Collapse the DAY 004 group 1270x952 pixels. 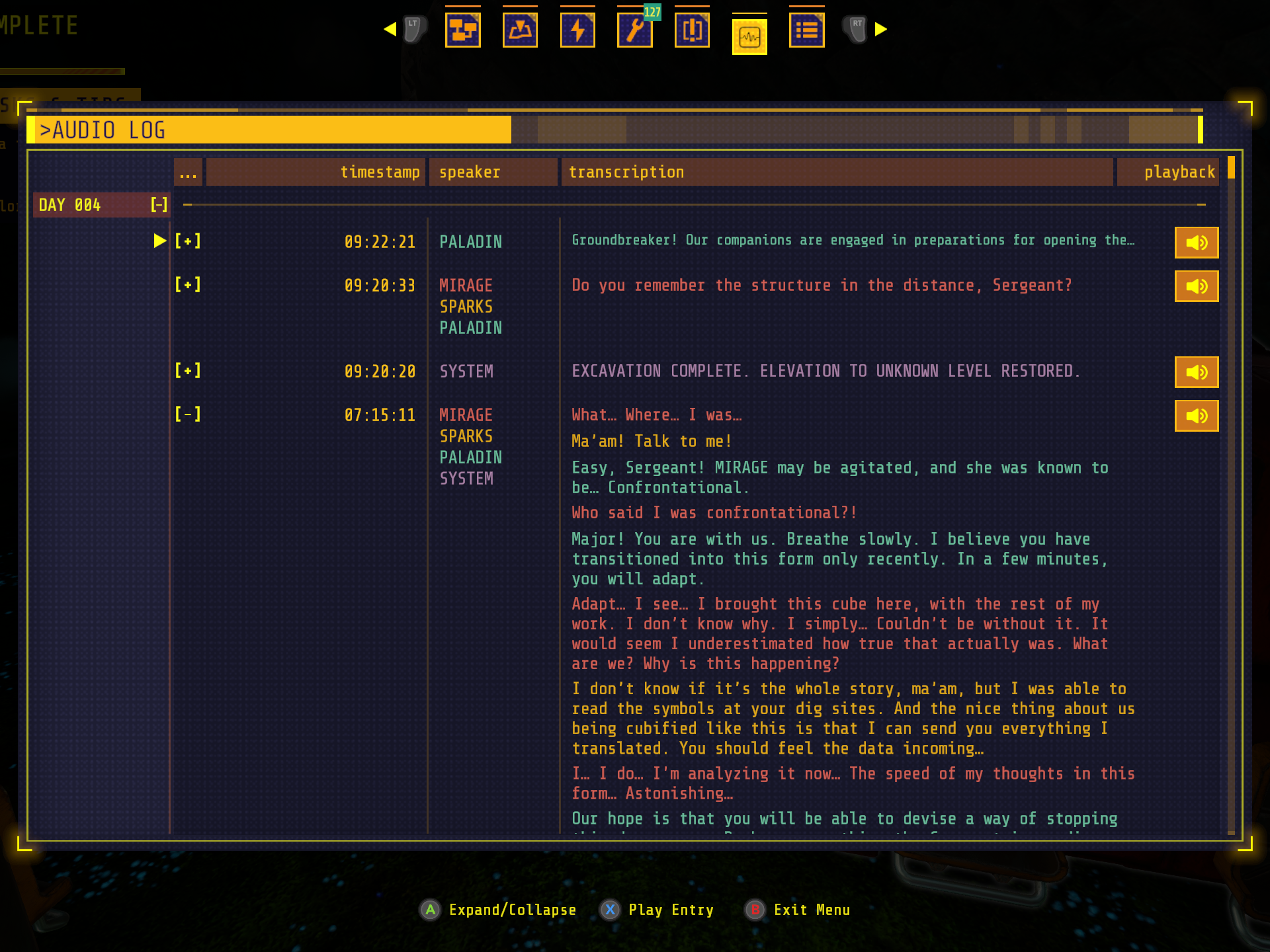click(158, 205)
